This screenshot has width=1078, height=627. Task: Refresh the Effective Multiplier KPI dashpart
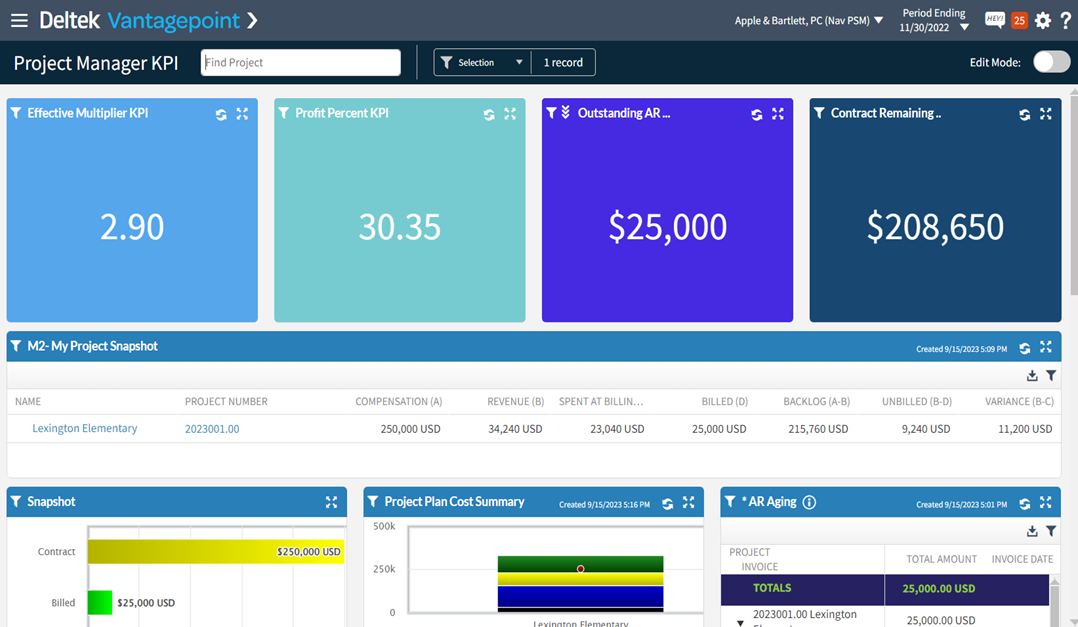pos(221,114)
